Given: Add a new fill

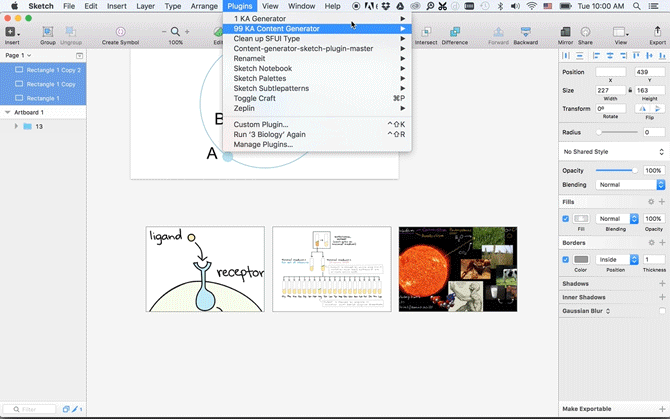Looking at the screenshot, I should pyautogui.click(x=662, y=202).
